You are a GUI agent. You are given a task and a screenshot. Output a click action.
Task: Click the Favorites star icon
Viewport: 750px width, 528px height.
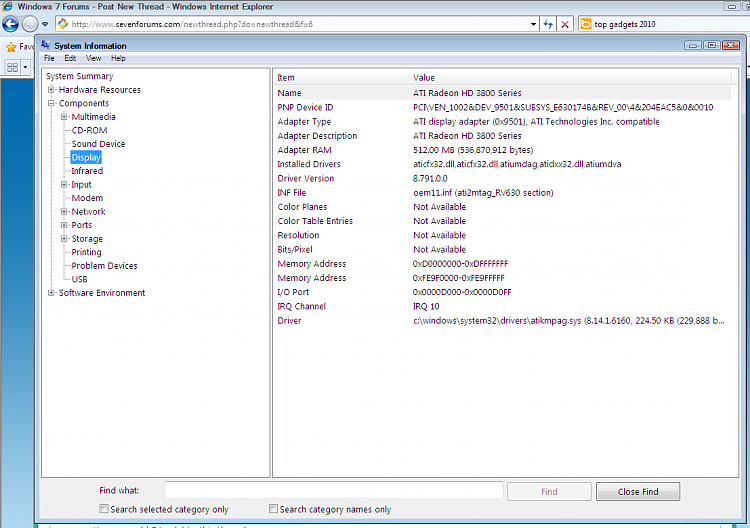[11, 47]
